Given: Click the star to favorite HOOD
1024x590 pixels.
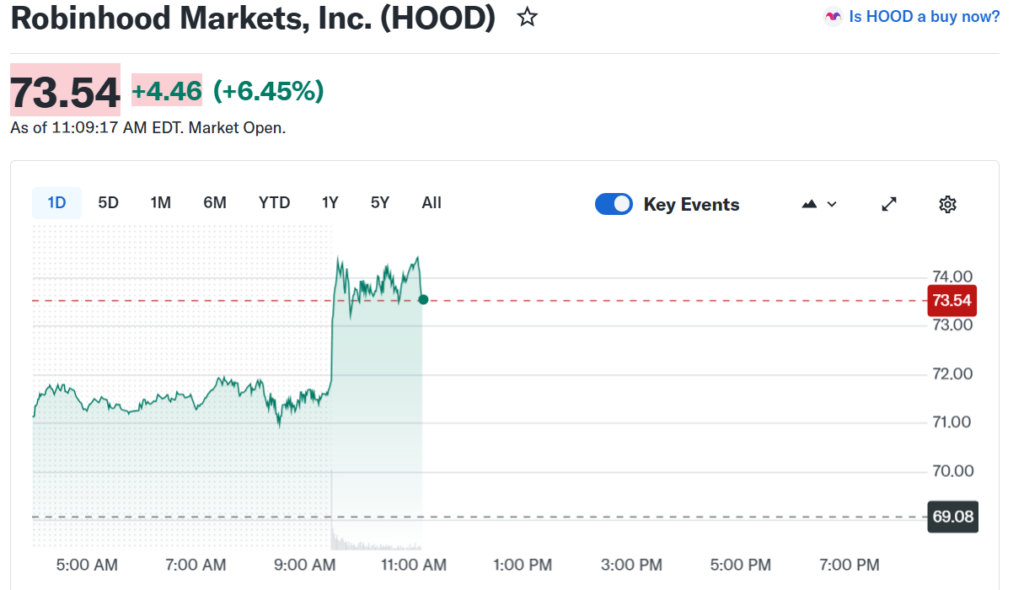Looking at the screenshot, I should tap(527, 17).
